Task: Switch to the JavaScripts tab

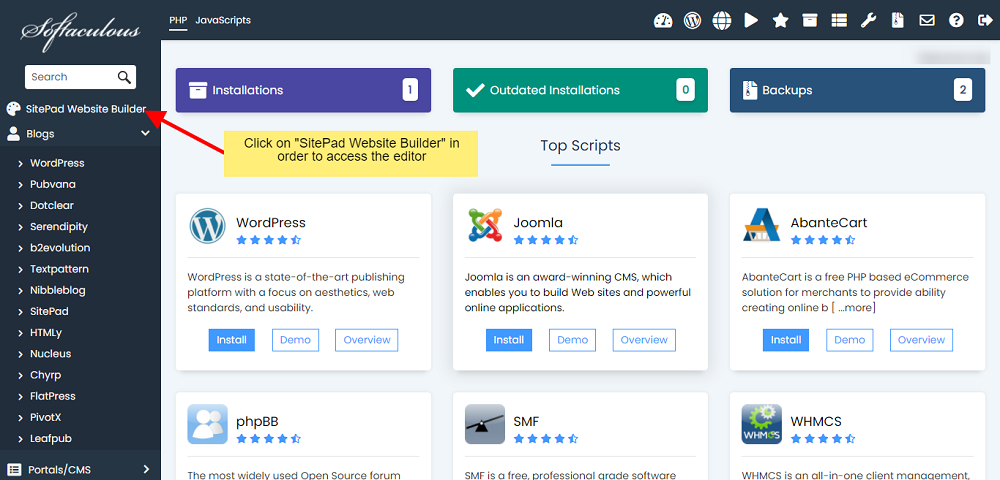Action: (223, 20)
